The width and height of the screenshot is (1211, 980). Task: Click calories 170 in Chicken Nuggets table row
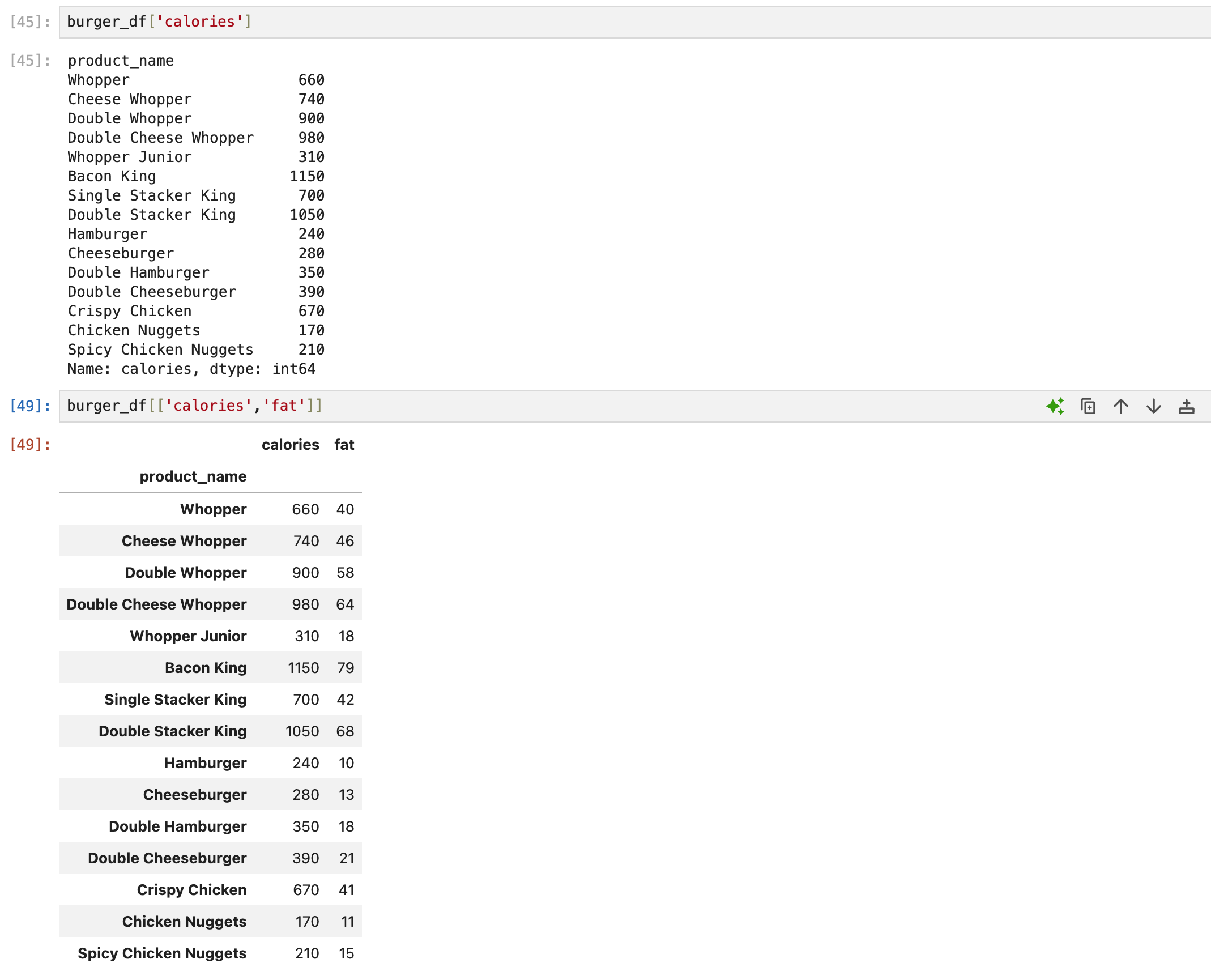click(308, 922)
